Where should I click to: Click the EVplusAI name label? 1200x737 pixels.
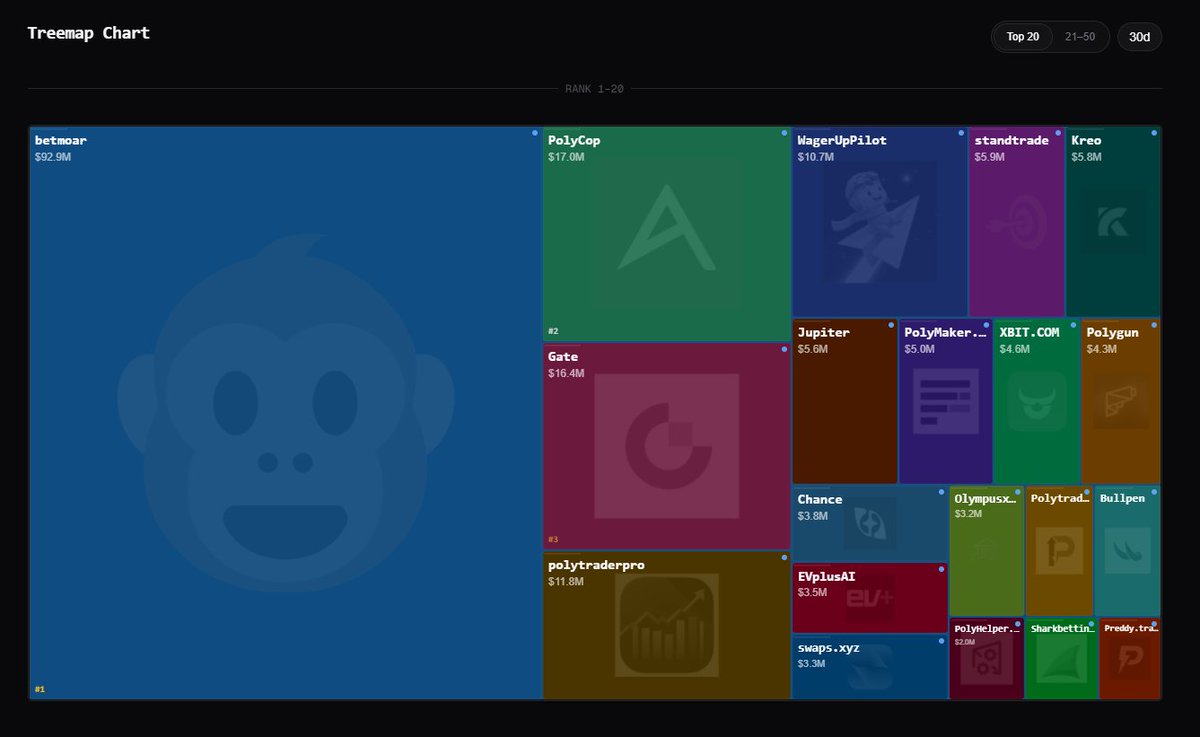click(826, 576)
